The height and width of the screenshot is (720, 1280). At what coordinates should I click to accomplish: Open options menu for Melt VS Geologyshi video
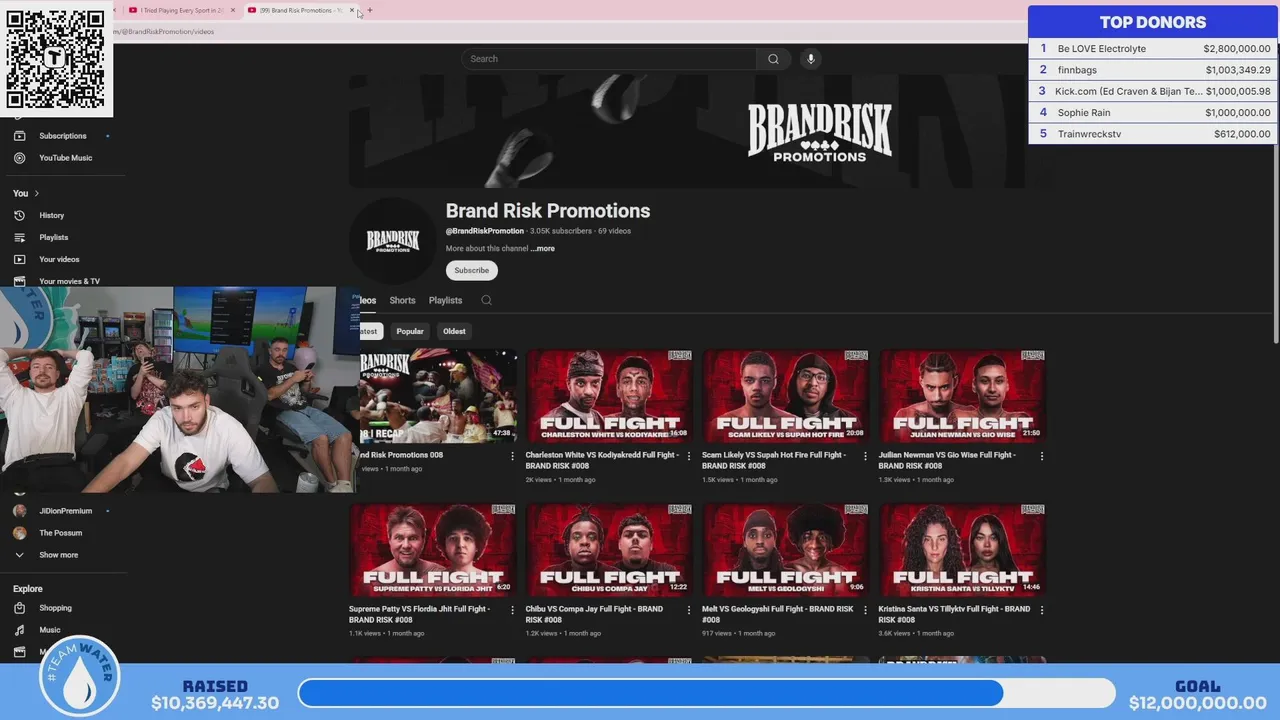[865, 610]
